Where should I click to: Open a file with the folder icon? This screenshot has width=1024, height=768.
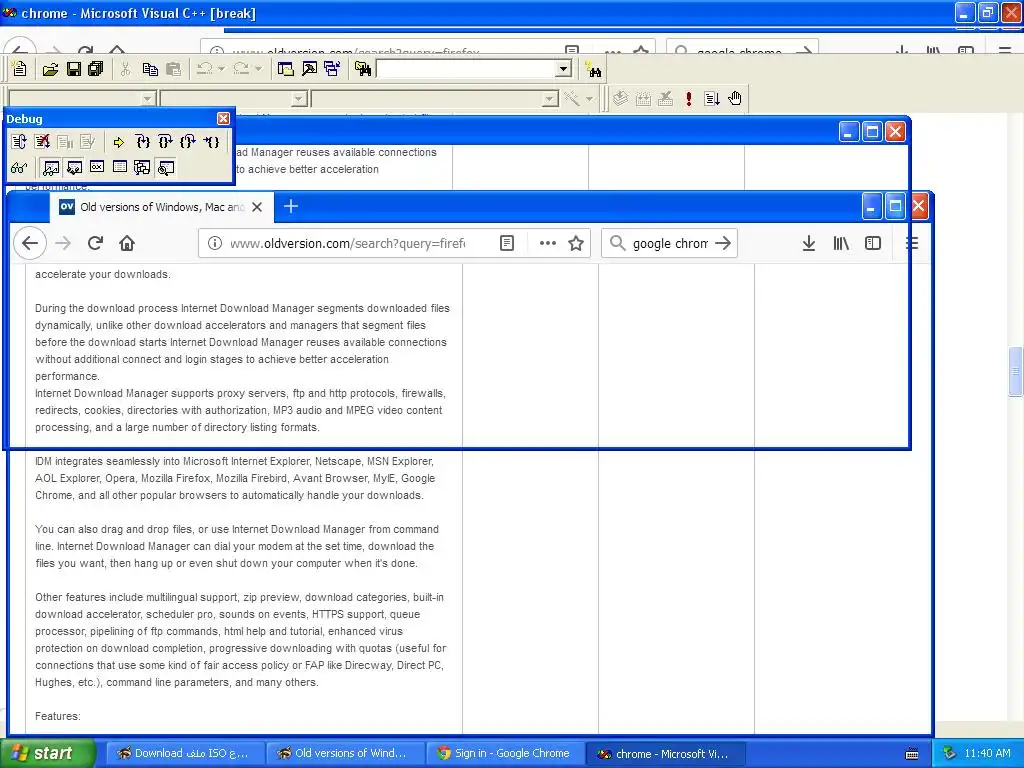[x=50, y=69]
